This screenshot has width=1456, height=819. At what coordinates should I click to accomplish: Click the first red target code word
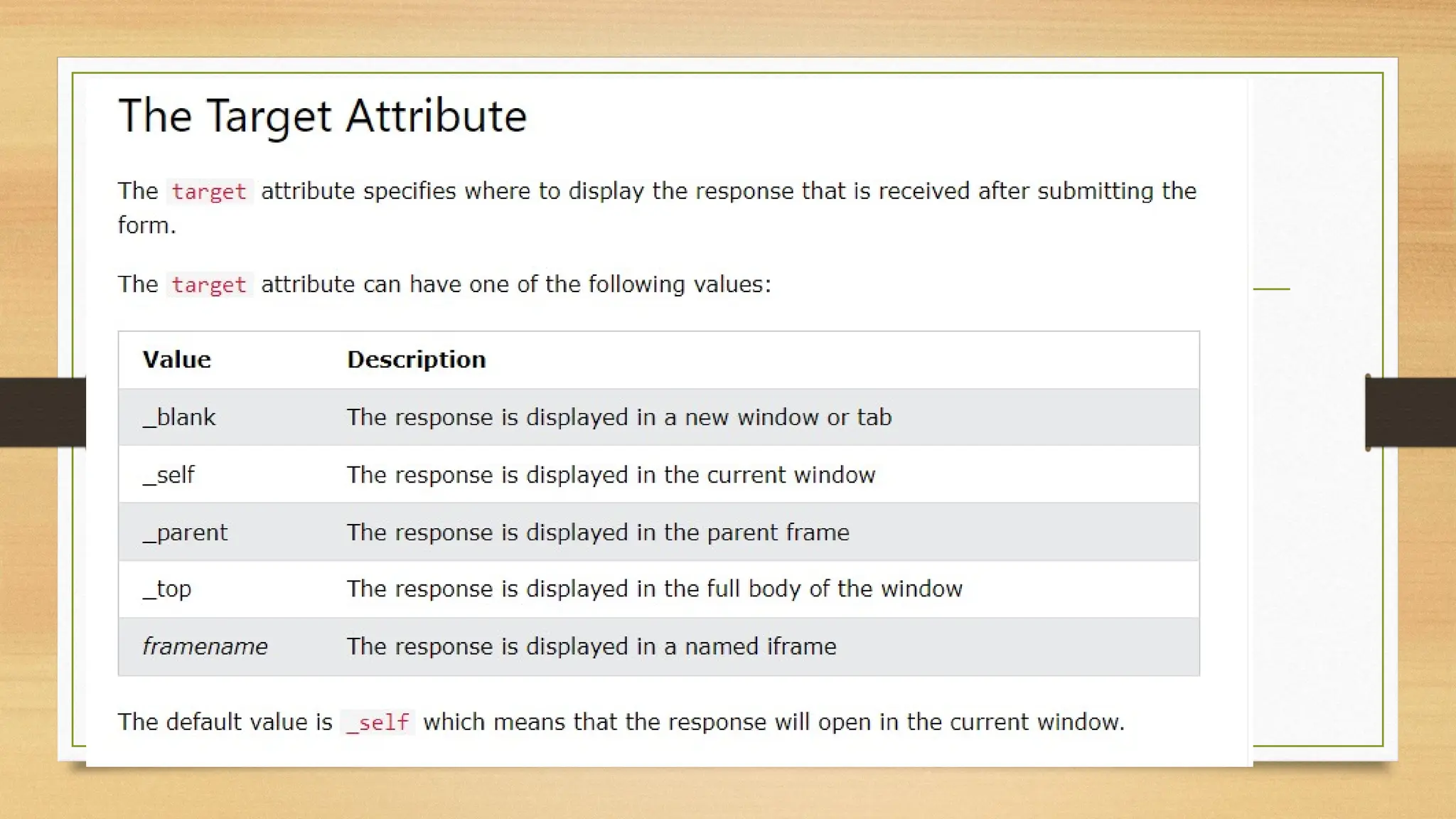click(208, 191)
